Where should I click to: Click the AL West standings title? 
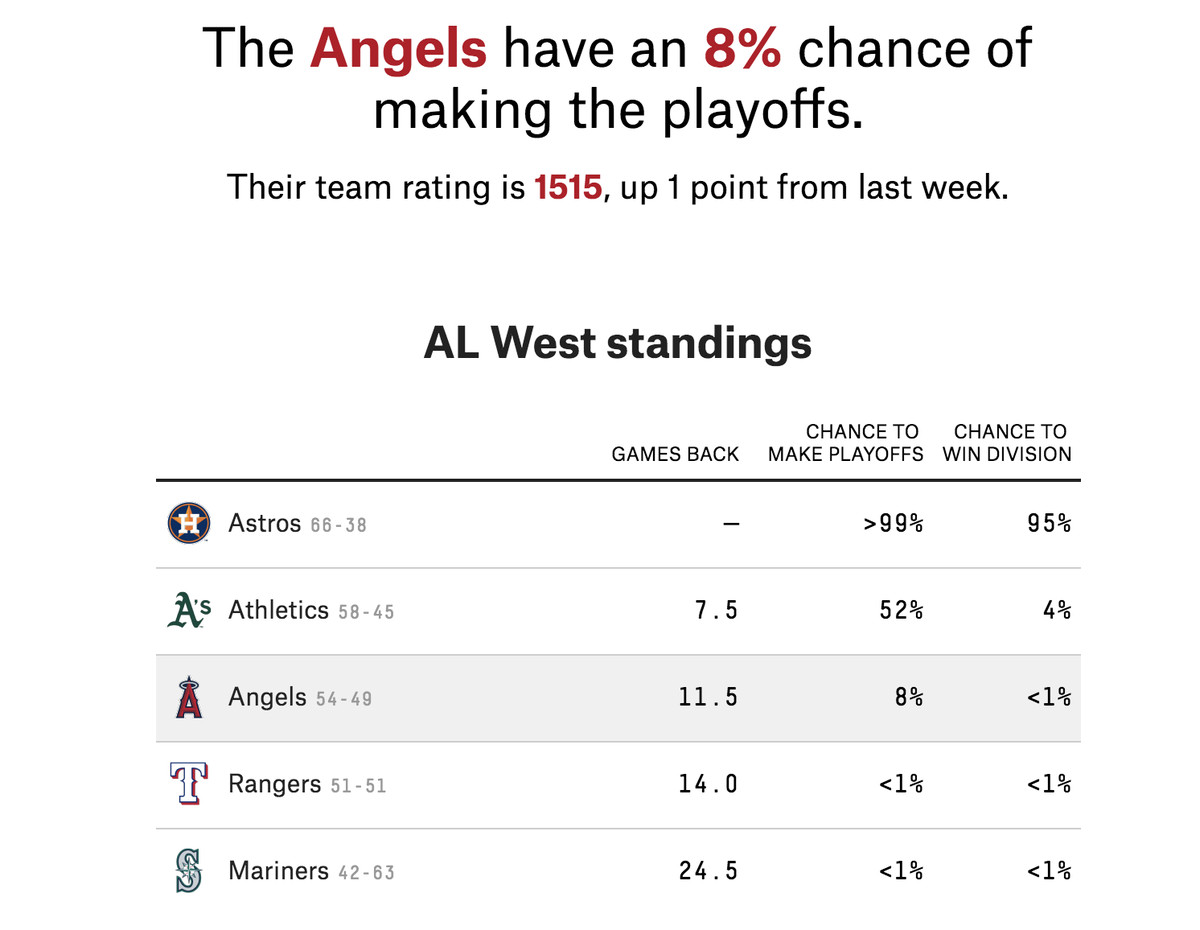pos(617,343)
